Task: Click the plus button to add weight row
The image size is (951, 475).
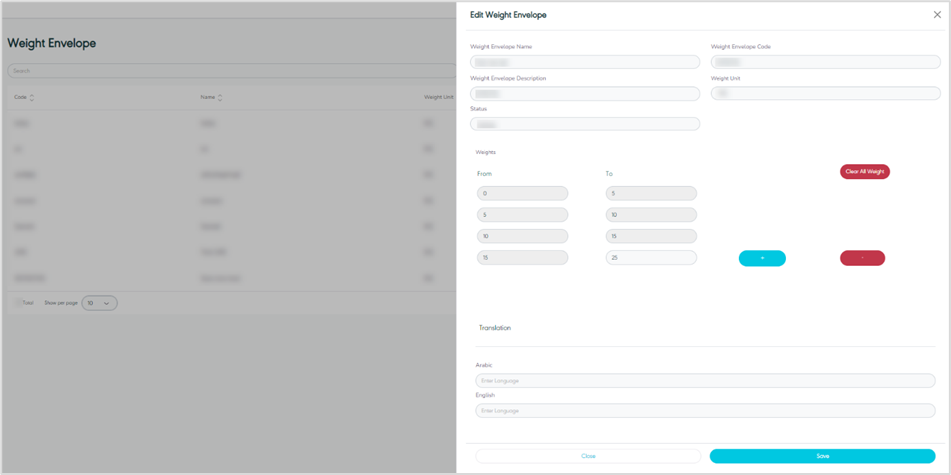Action: [x=762, y=258]
